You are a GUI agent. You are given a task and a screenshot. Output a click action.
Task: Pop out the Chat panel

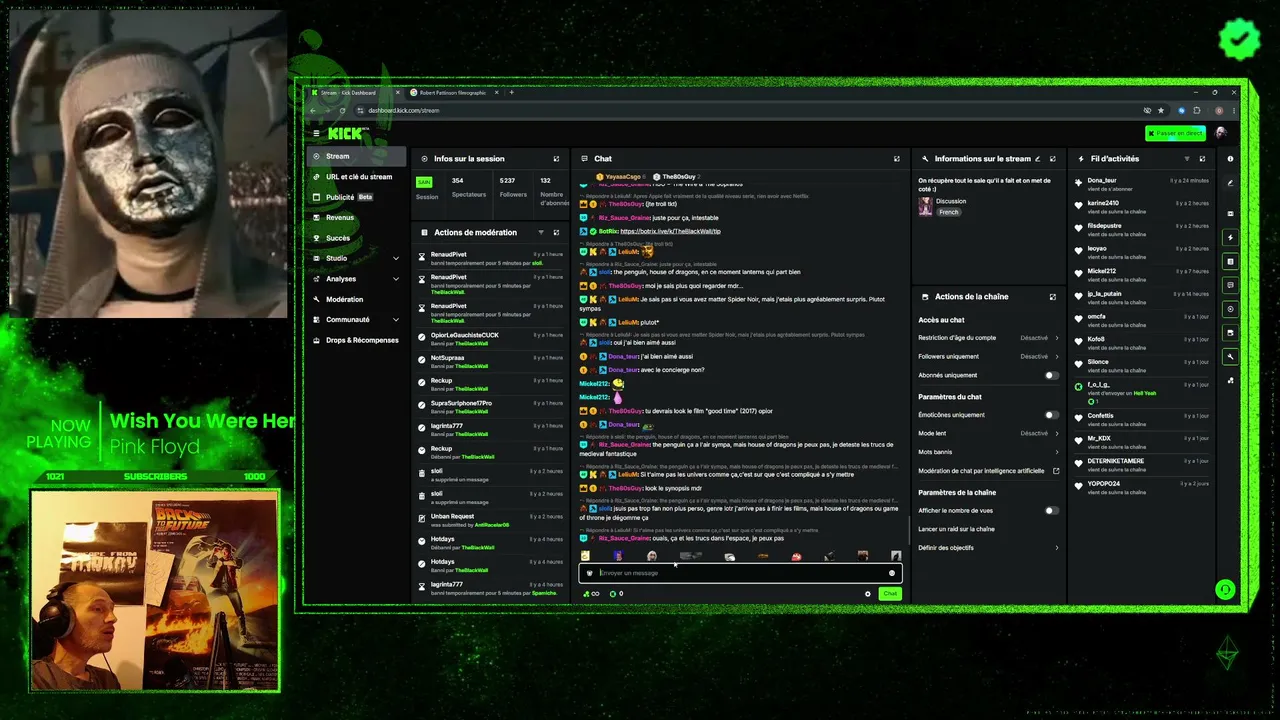(896, 159)
